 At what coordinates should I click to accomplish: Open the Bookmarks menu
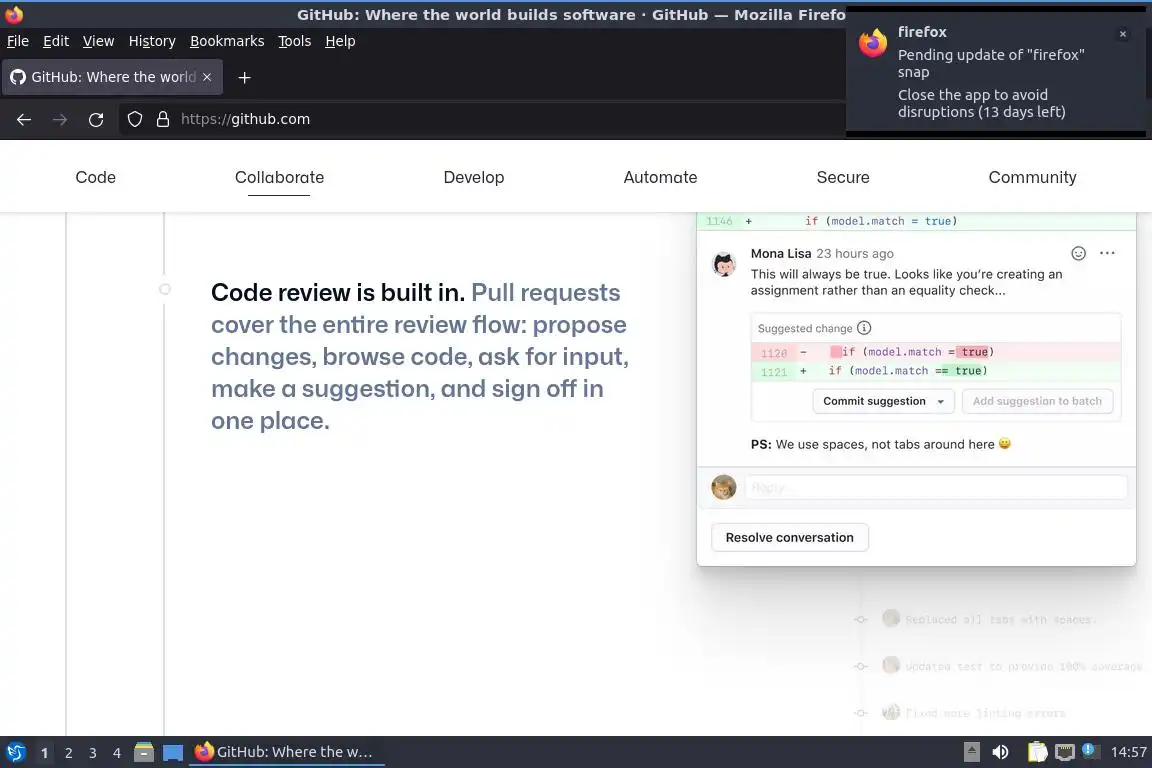(x=227, y=41)
